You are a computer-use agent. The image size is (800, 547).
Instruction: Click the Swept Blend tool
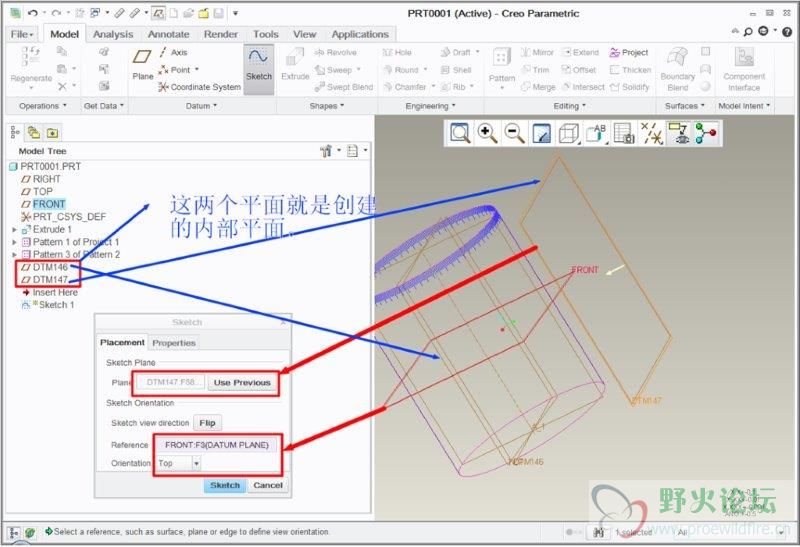coord(344,87)
